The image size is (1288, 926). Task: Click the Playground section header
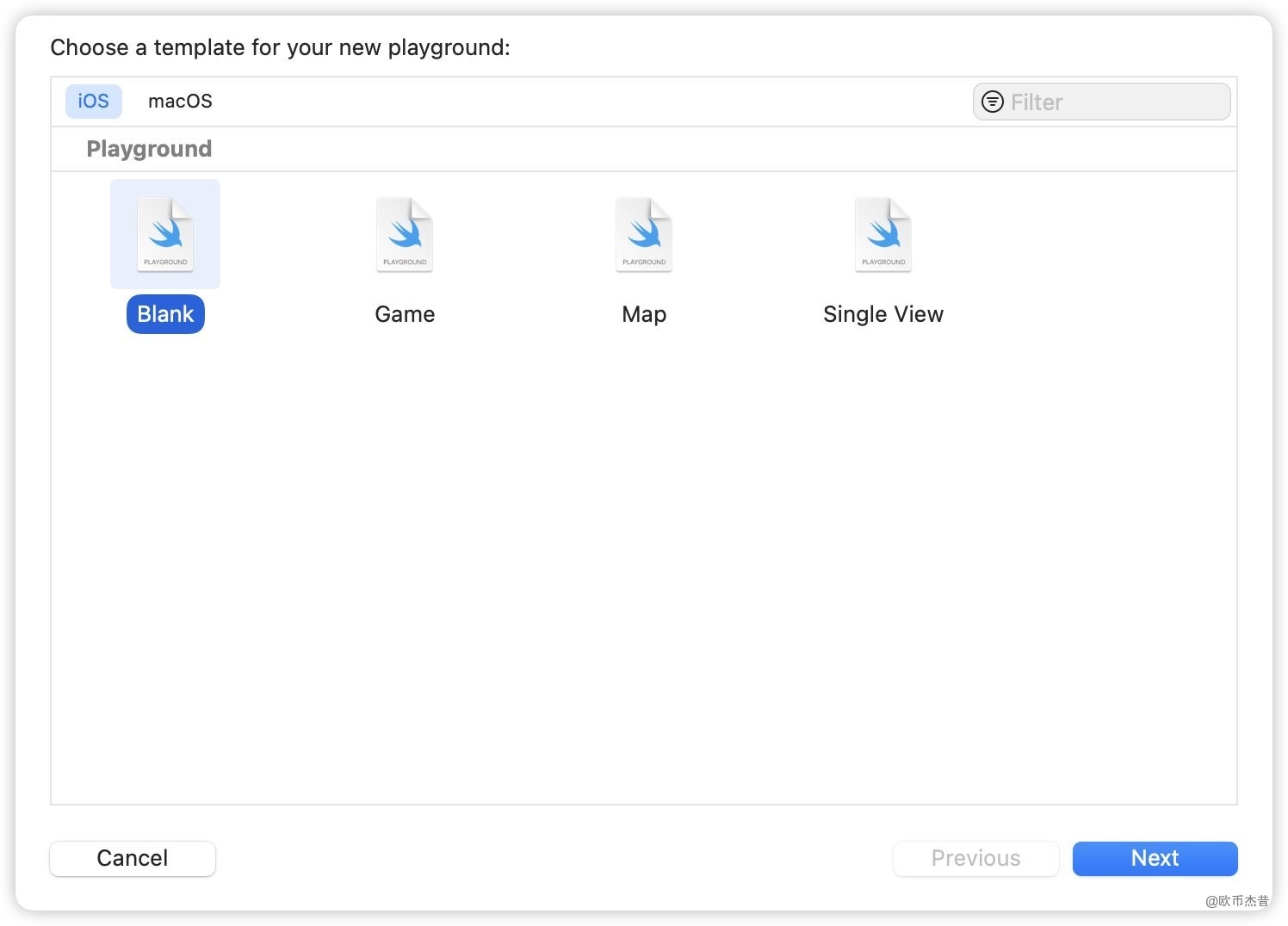(149, 149)
